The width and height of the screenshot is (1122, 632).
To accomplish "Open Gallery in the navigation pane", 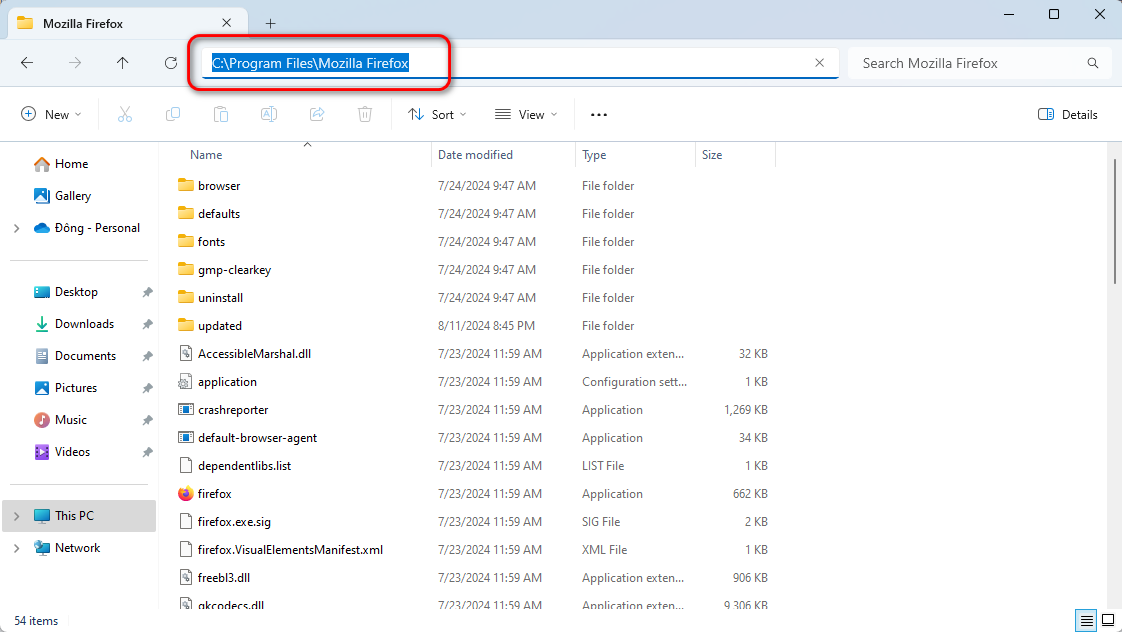I will coord(62,195).
